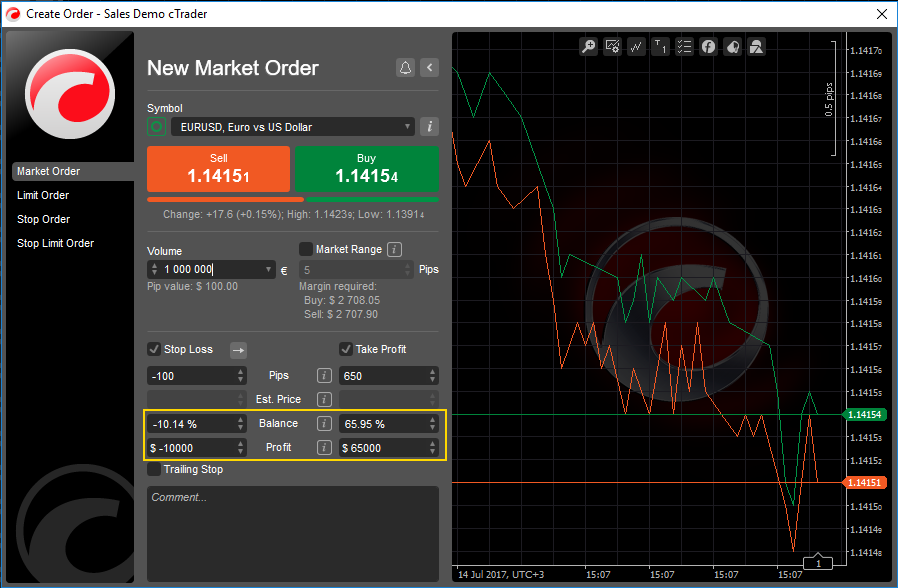Click the Stop Loss pips field -100
This screenshot has width=898, height=588.
(196, 376)
